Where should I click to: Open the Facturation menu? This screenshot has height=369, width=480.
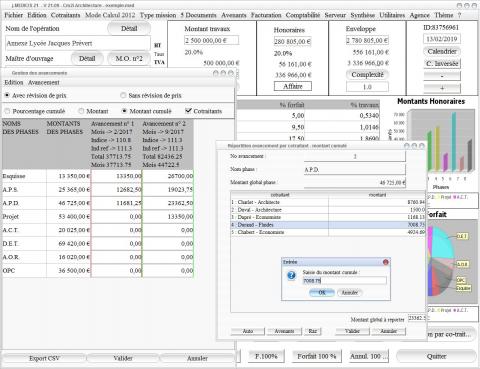pos(266,15)
